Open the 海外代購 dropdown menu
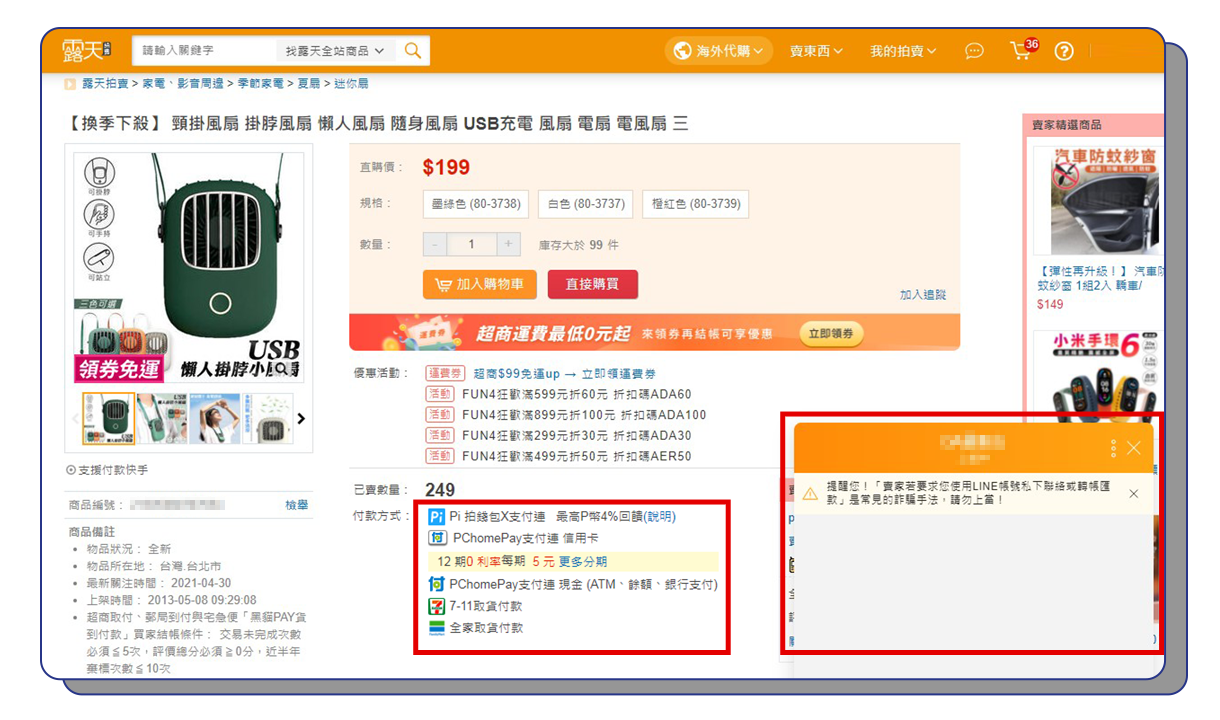 pos(719,51)
